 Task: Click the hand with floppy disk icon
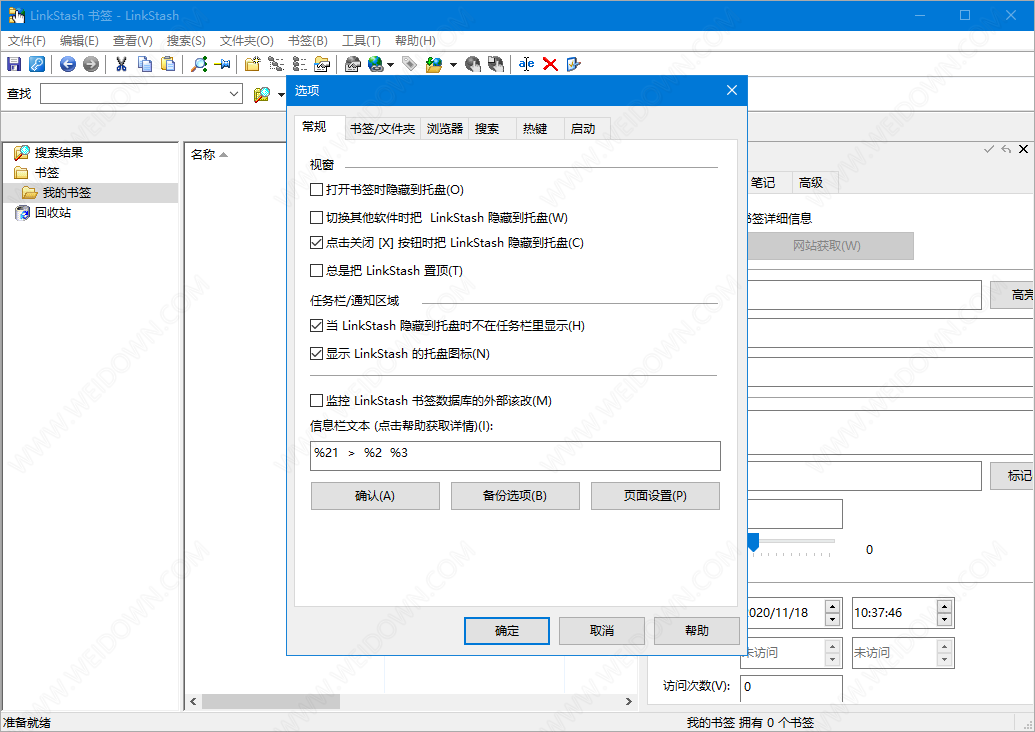tap(496, 64)
